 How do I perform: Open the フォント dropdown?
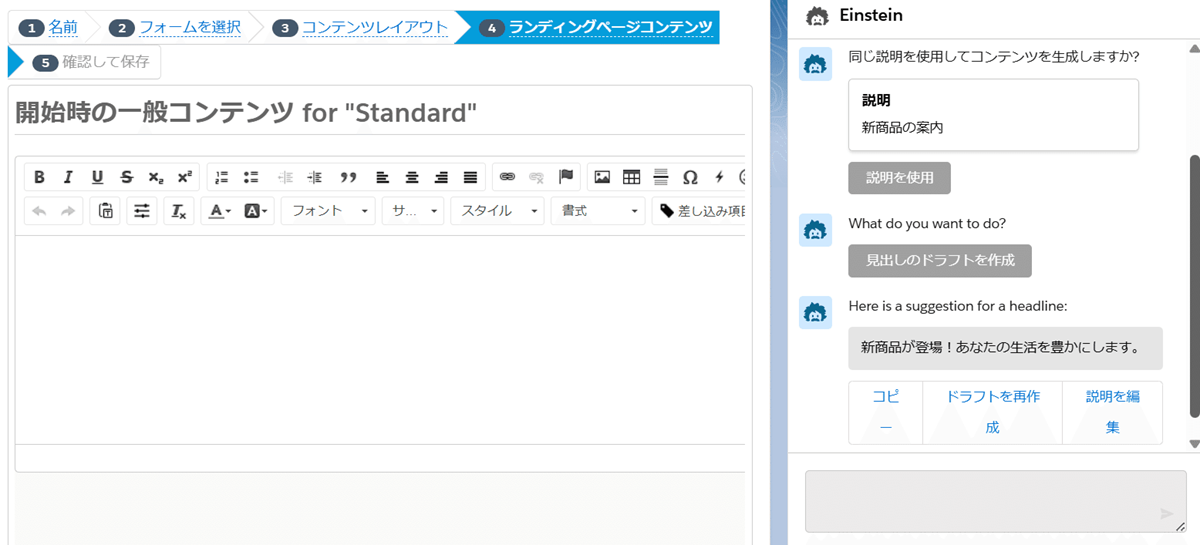[328, 211]
